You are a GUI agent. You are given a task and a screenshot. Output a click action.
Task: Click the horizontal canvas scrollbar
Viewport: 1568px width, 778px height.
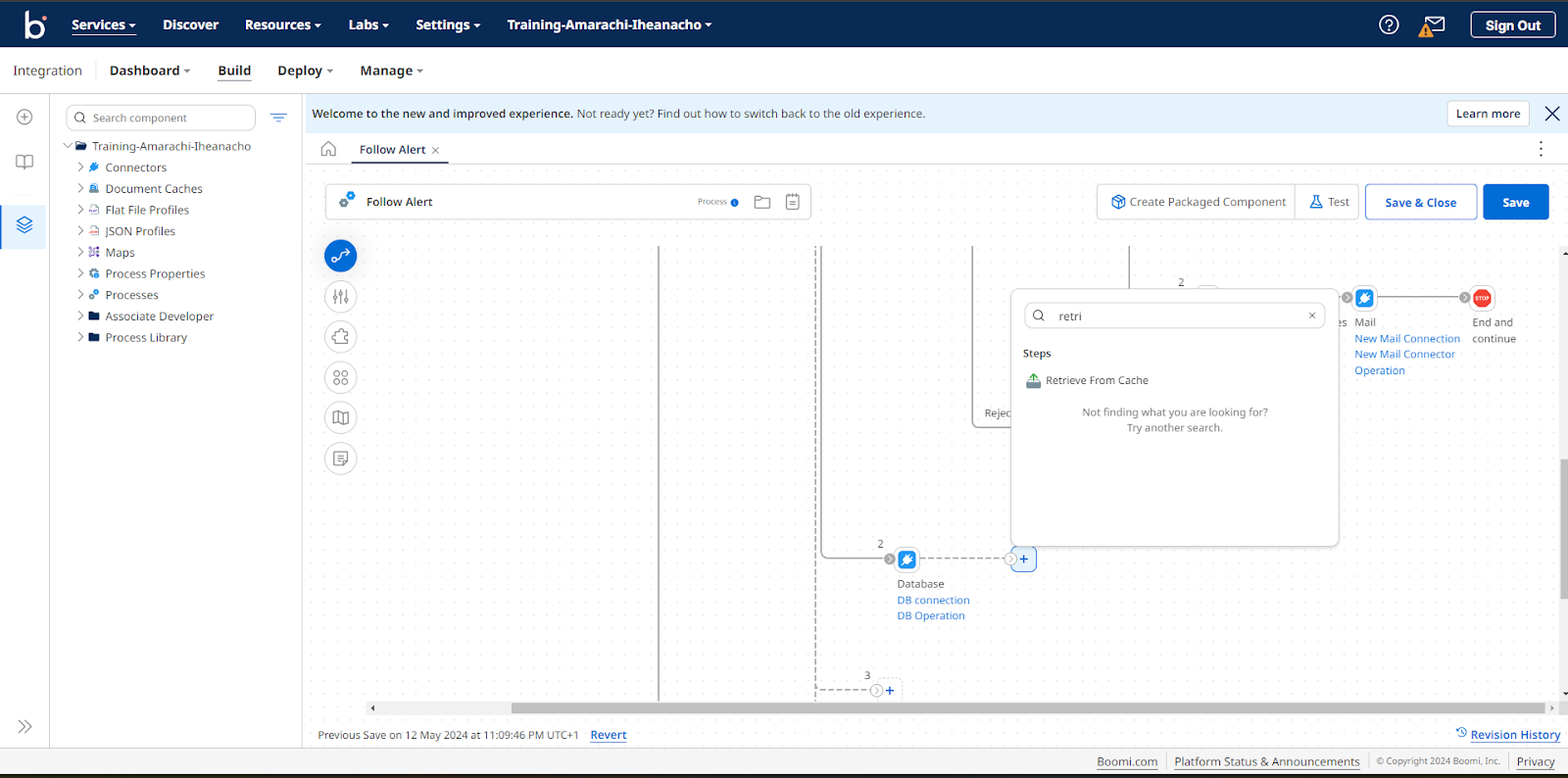click(1027, 707)
